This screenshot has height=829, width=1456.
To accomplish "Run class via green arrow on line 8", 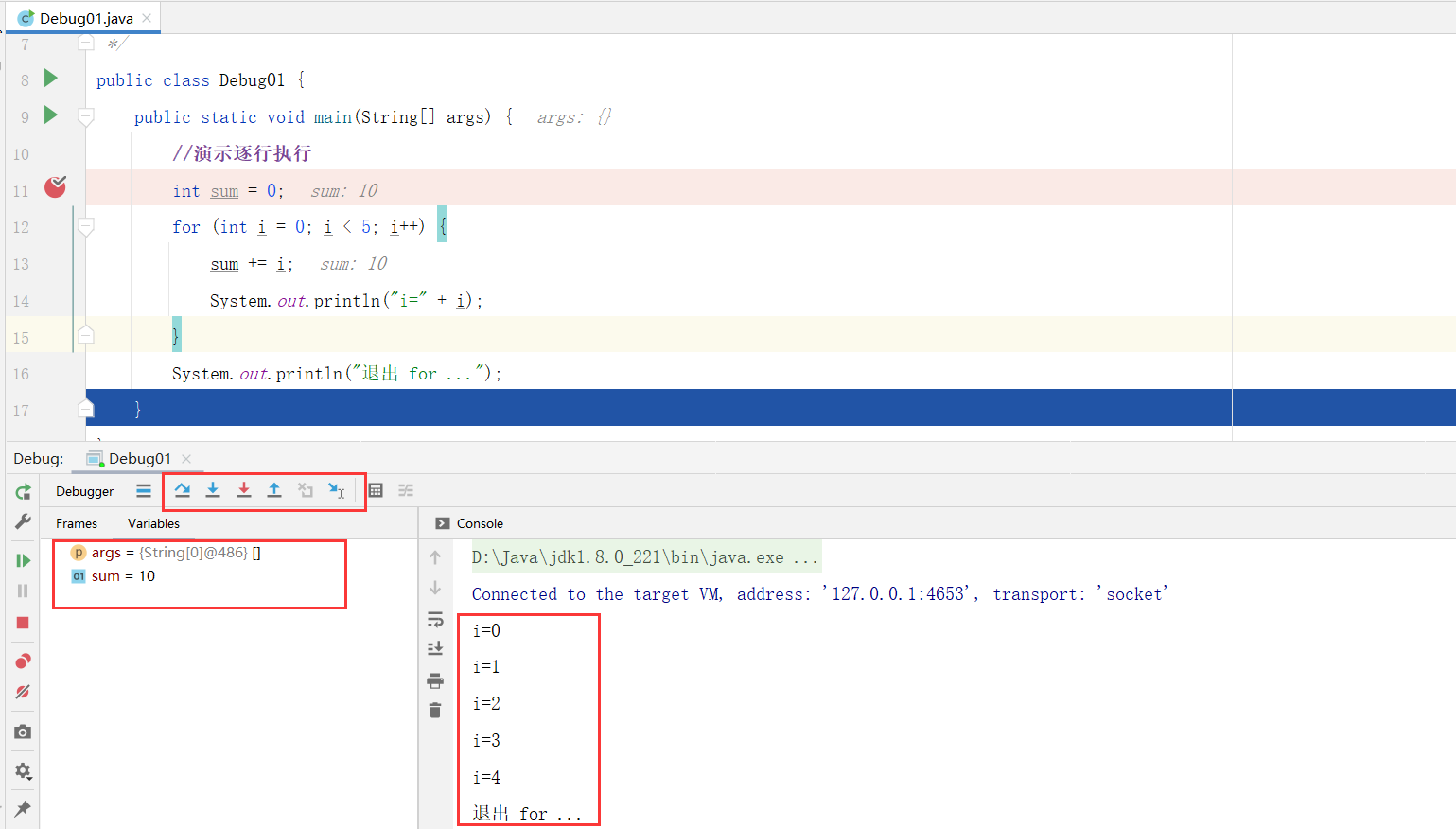I will coord(51,79).
